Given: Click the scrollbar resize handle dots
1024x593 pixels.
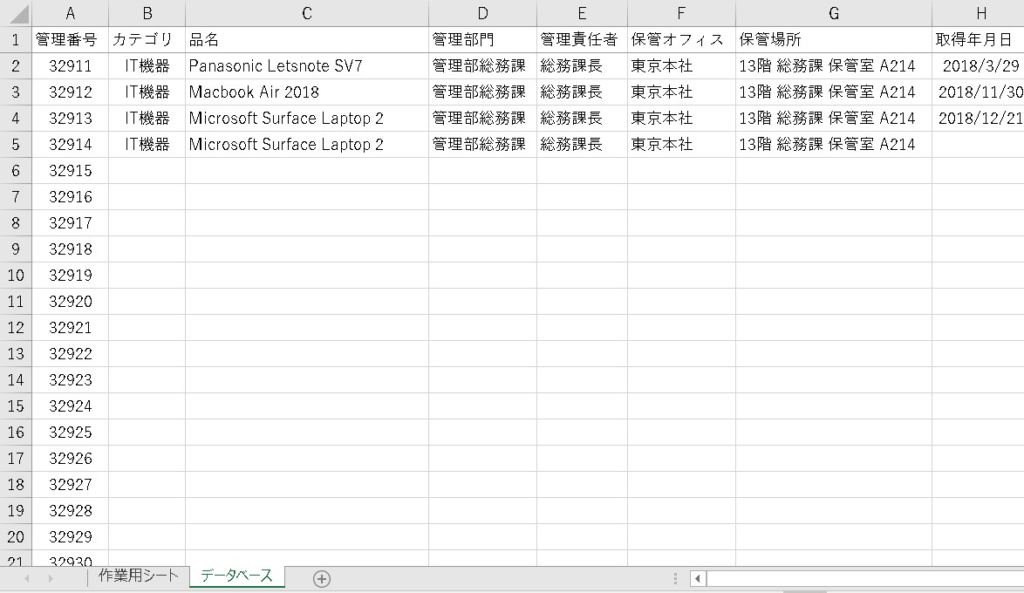Looking at the screenshot, I should pos(678,578).
